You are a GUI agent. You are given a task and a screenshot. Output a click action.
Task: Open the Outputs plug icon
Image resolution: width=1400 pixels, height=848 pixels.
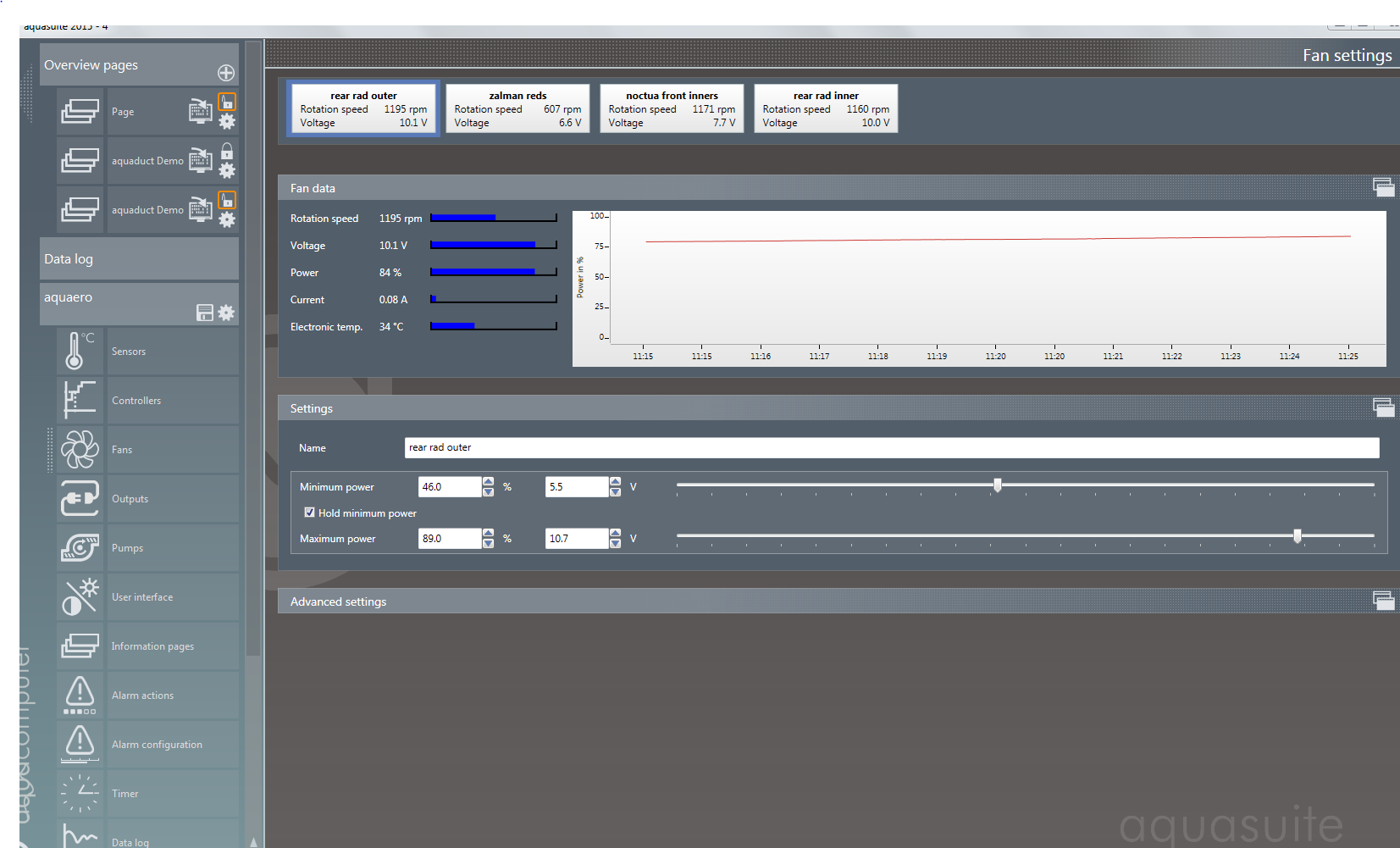pos(80,498)
